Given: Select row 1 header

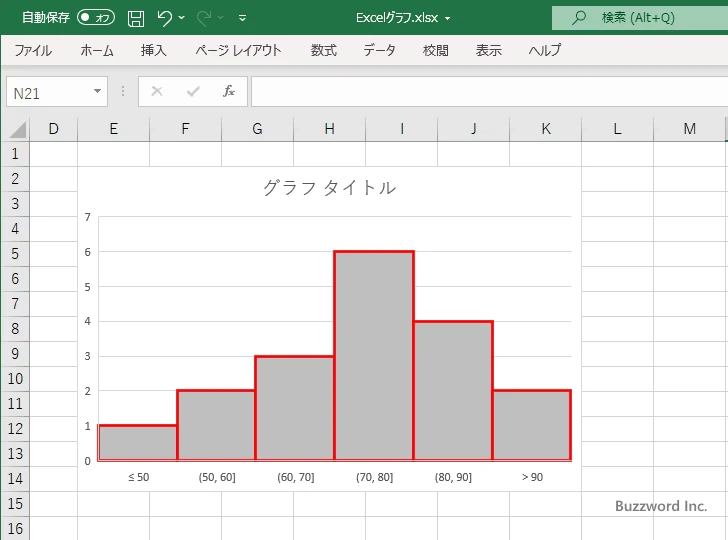Looking at the screenshot, I should point(15,154).
